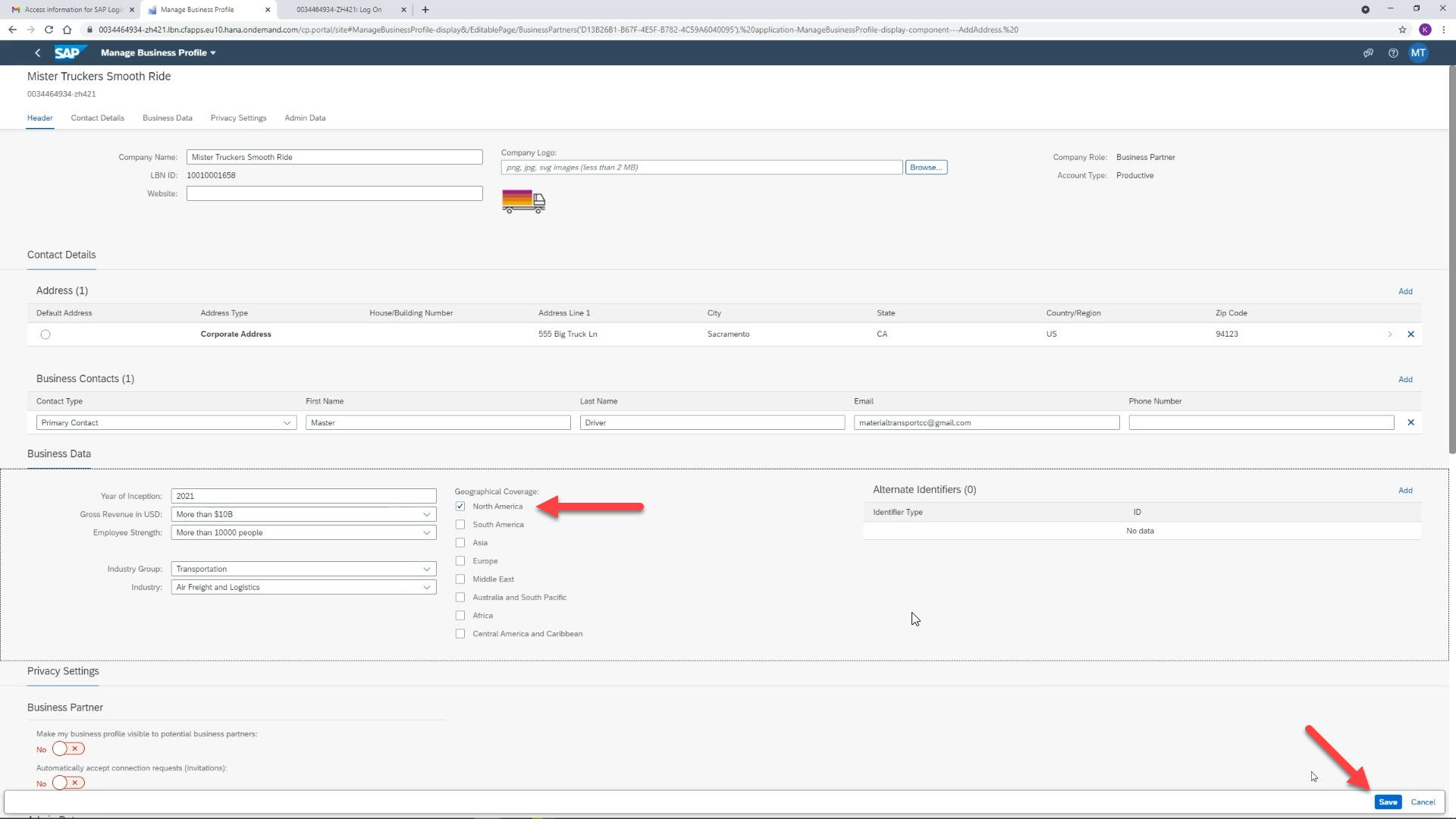The height and width of the screenshot is (819, 1456).
Task: Edit the contact Last Name field
Action: pyautogui.click(x=712, y=423)
